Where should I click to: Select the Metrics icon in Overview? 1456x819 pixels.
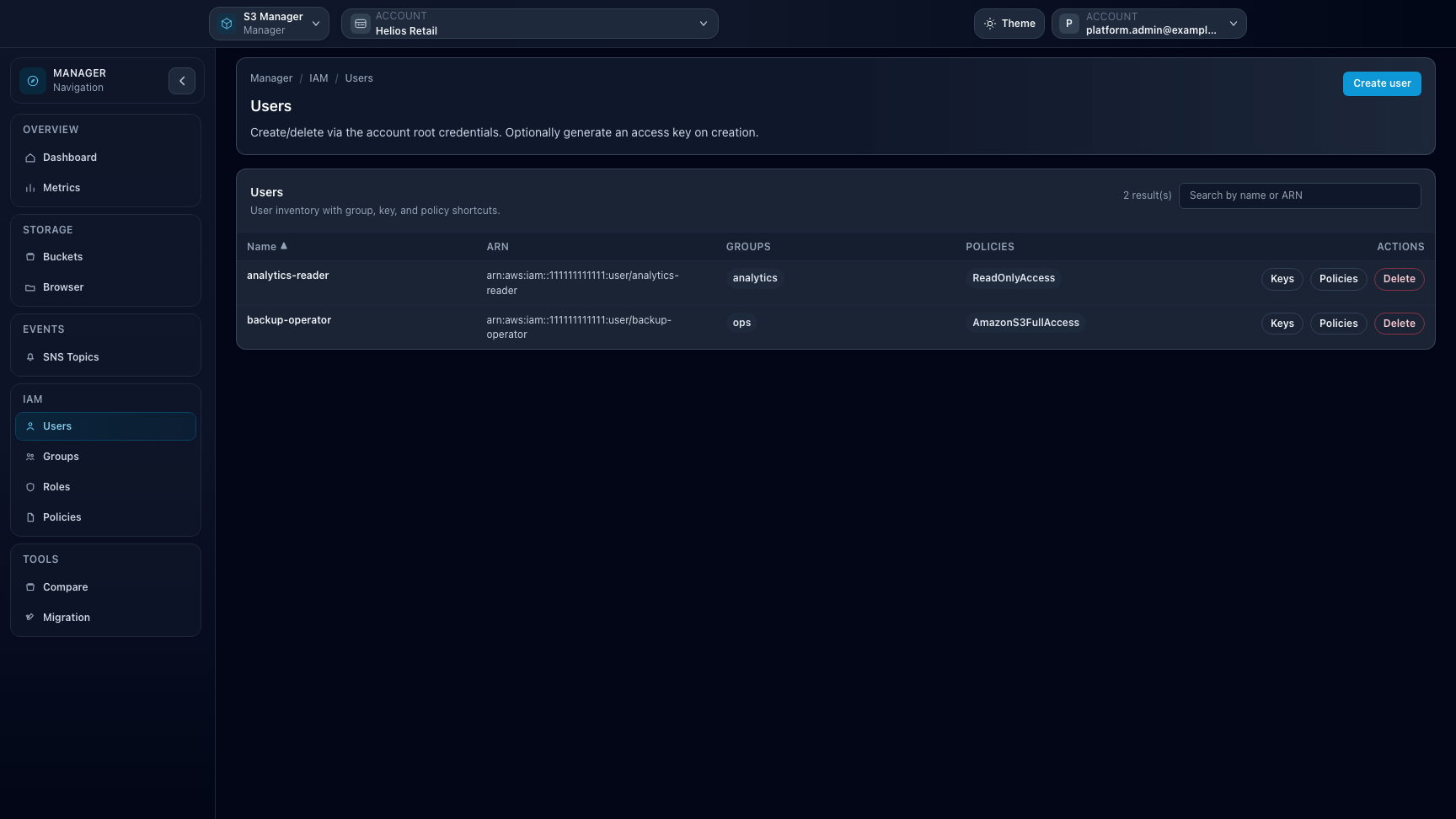30,188
